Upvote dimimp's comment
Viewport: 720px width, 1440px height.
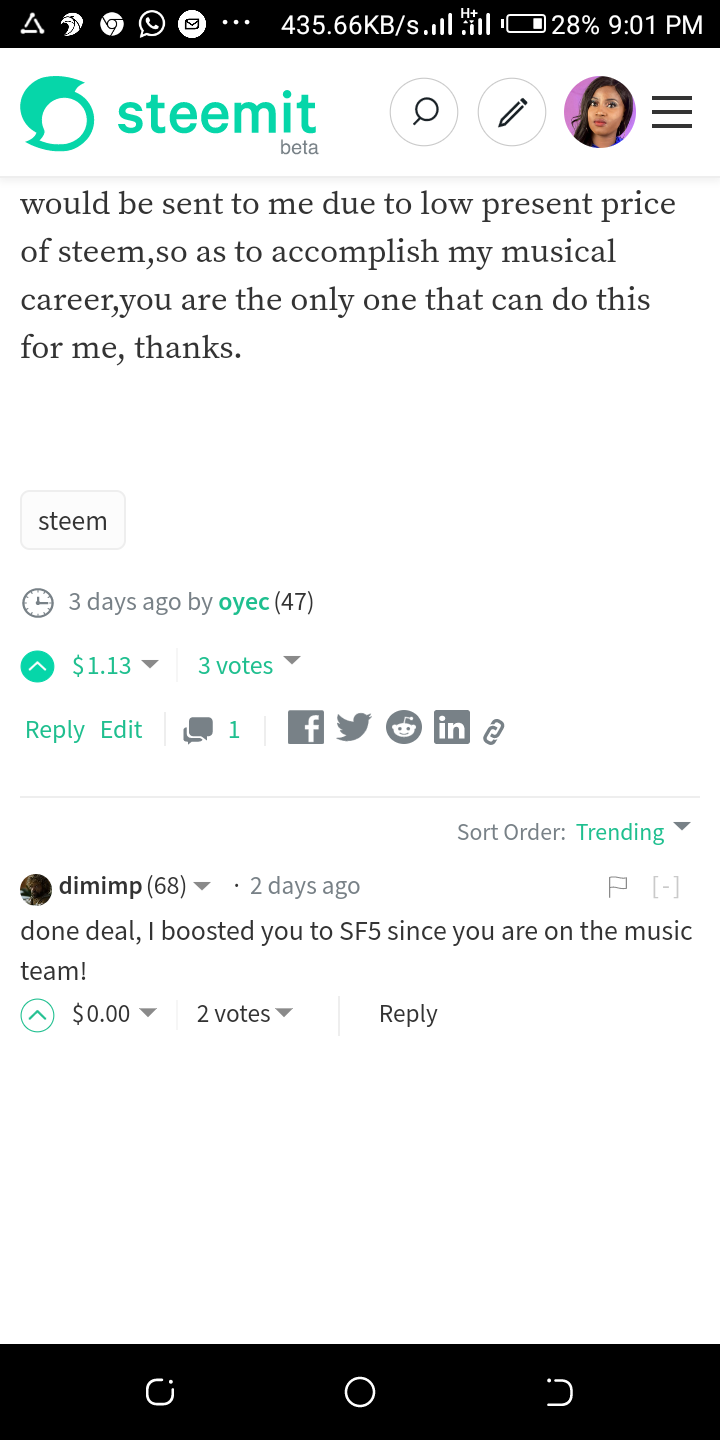pyautogui.click(x=37, y=1013)
